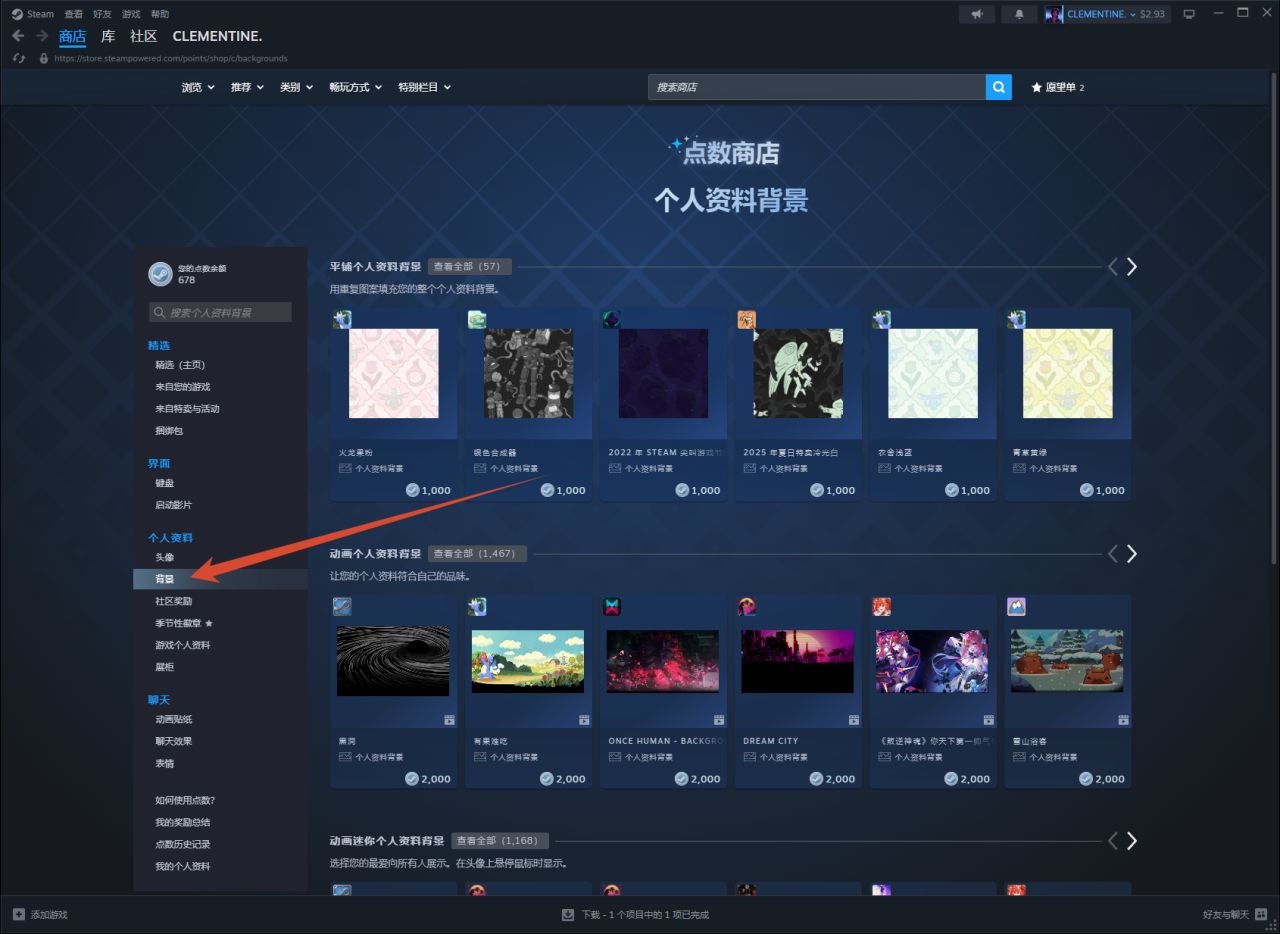Click the 搜索个人资料背景 search field
Image resolution: width=1280 pixels, height=934 pixels.
[x=220, y=312]
